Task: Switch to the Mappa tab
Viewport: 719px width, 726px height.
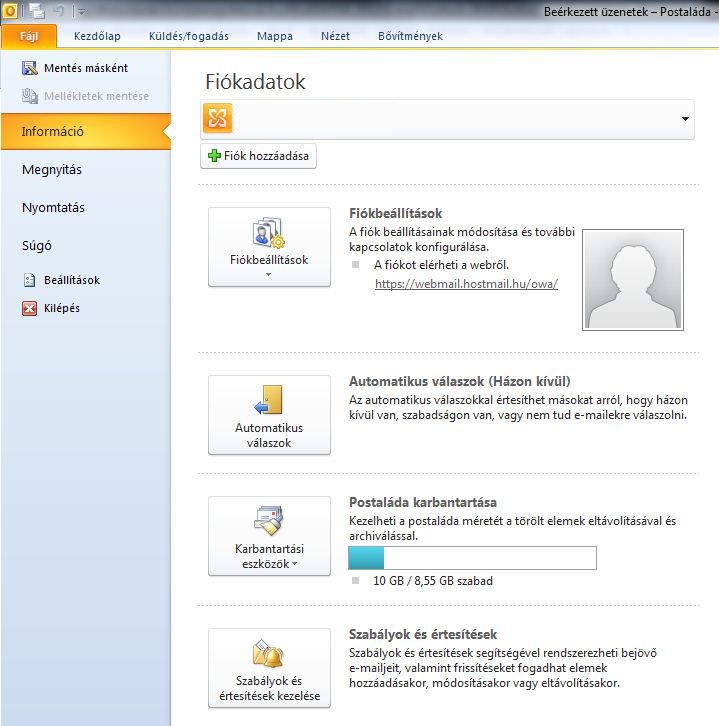Action: coord(275,36)
